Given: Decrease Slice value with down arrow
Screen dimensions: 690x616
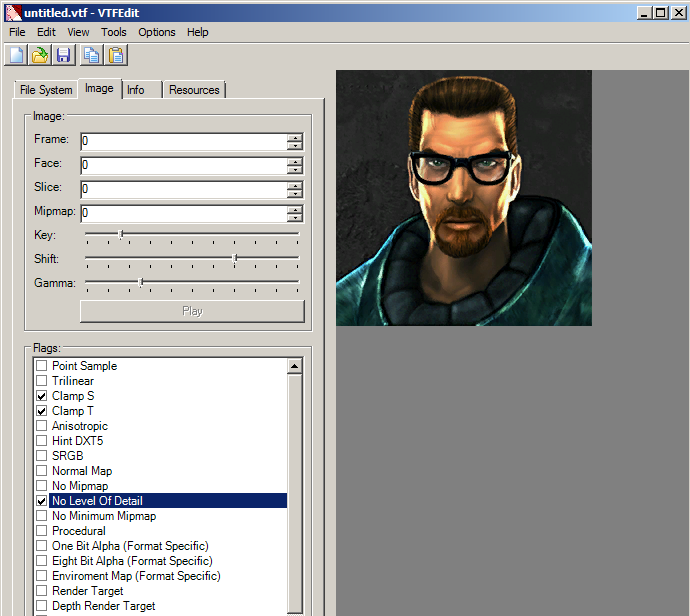Looking at the screenshot, I should pos(295,194).
